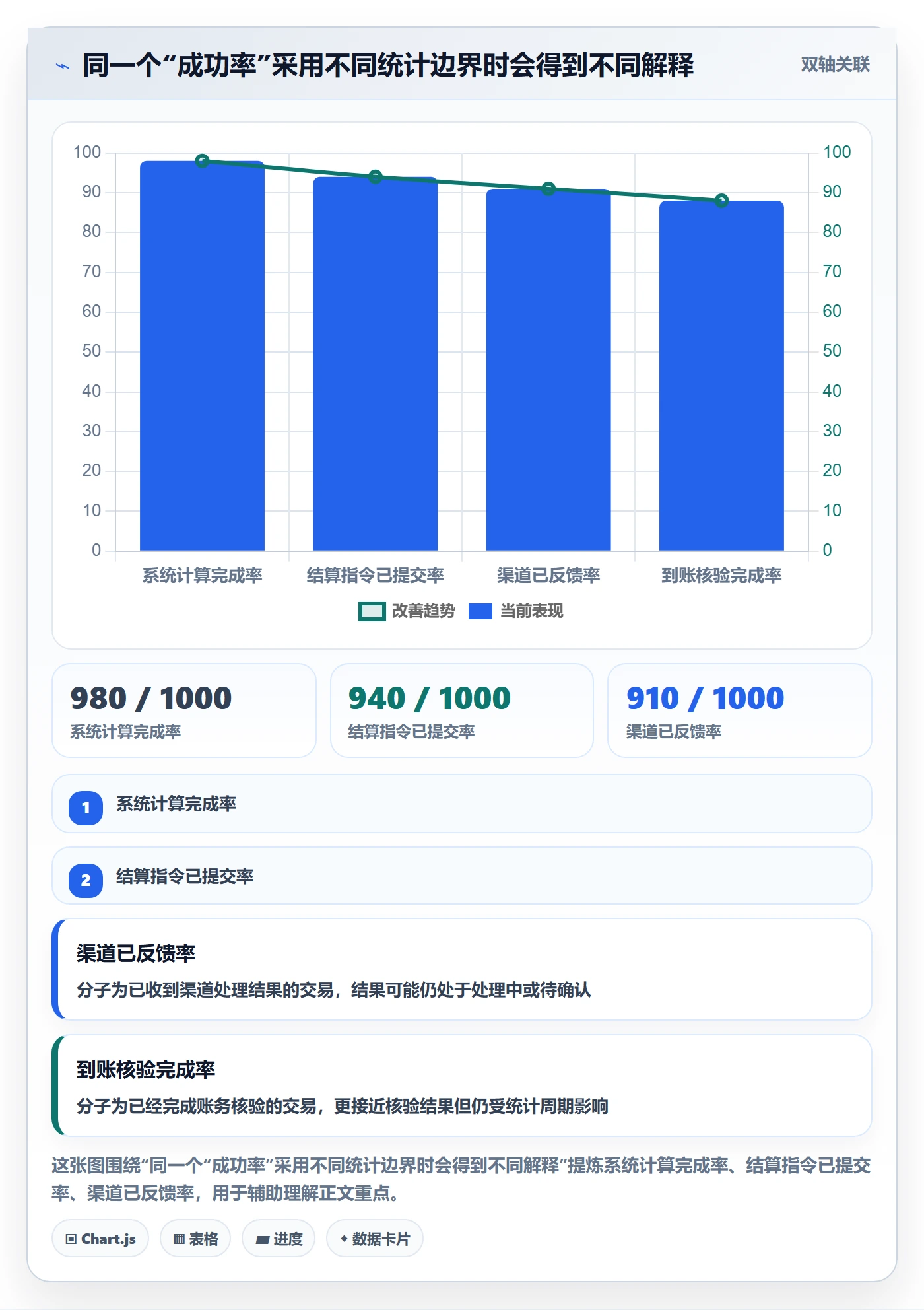Open list row 系统计算完成率
Image resolution: width=924 pixels, height=1310 pixels.
point(462,804)
